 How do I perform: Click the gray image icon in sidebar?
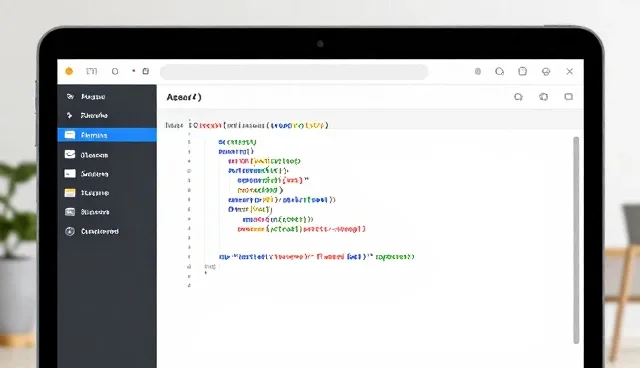pyautogui.click(x=70, y=212)
